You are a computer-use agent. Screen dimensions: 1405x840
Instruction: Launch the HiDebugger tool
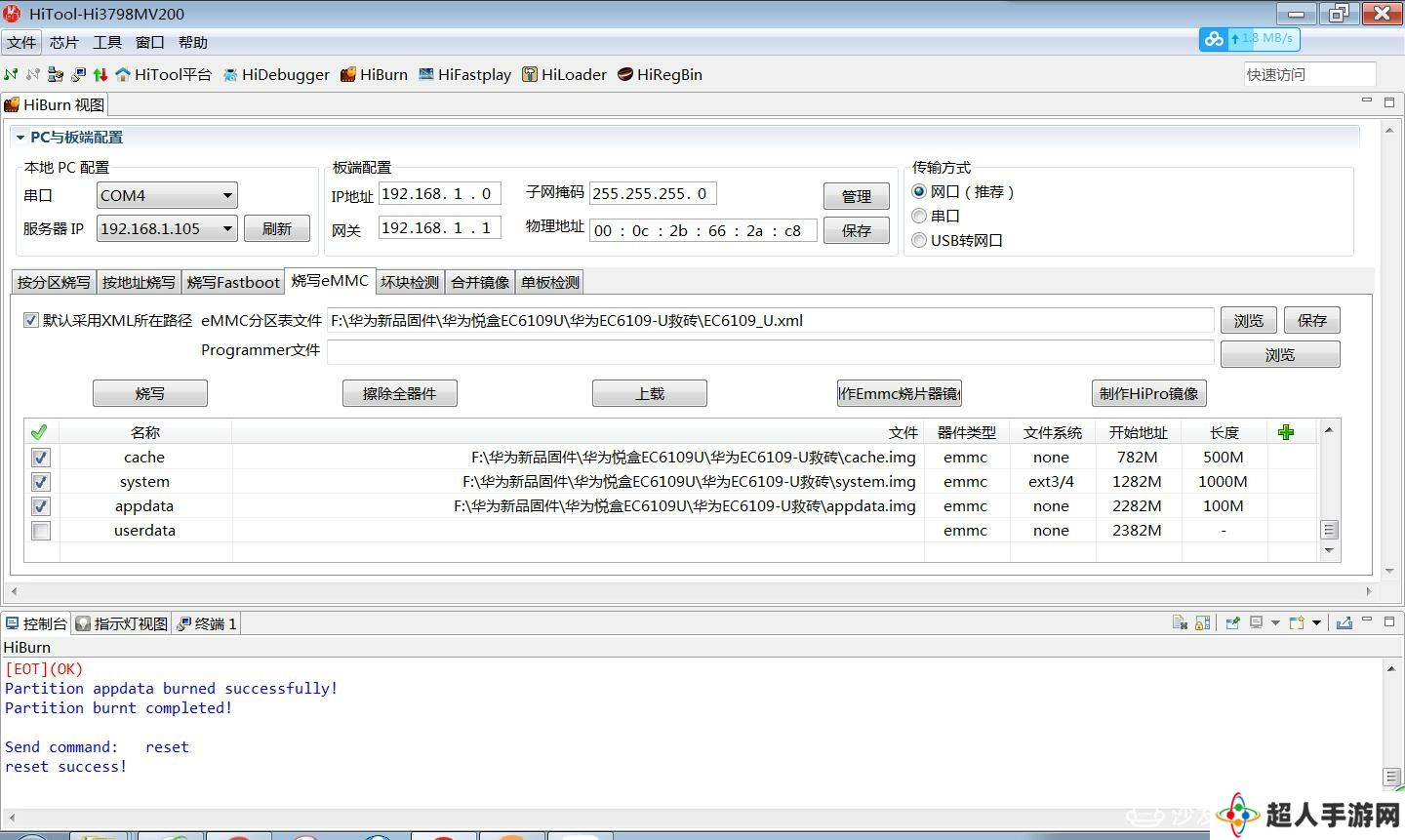click(x=276, y=74)
